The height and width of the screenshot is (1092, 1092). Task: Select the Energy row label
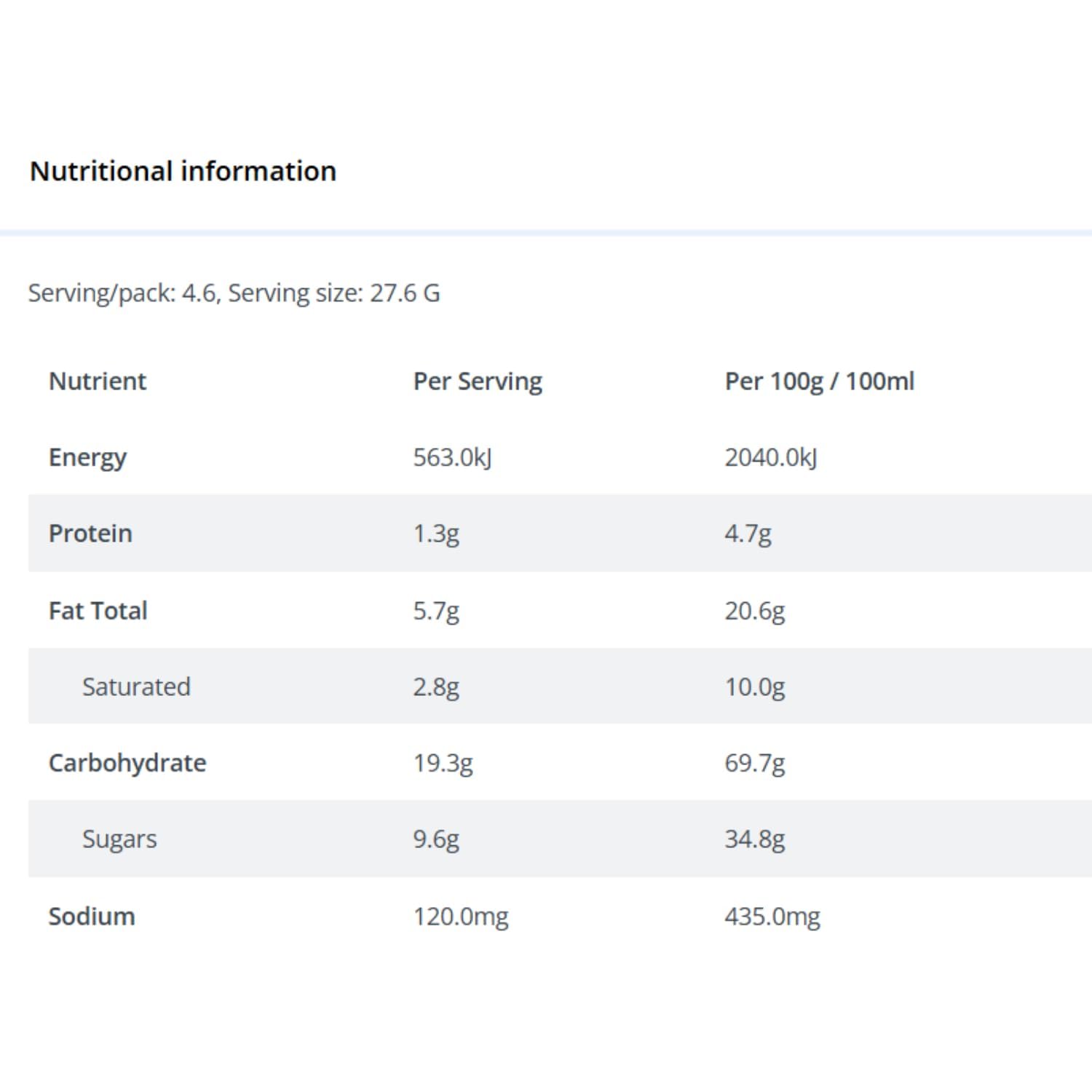87,457
